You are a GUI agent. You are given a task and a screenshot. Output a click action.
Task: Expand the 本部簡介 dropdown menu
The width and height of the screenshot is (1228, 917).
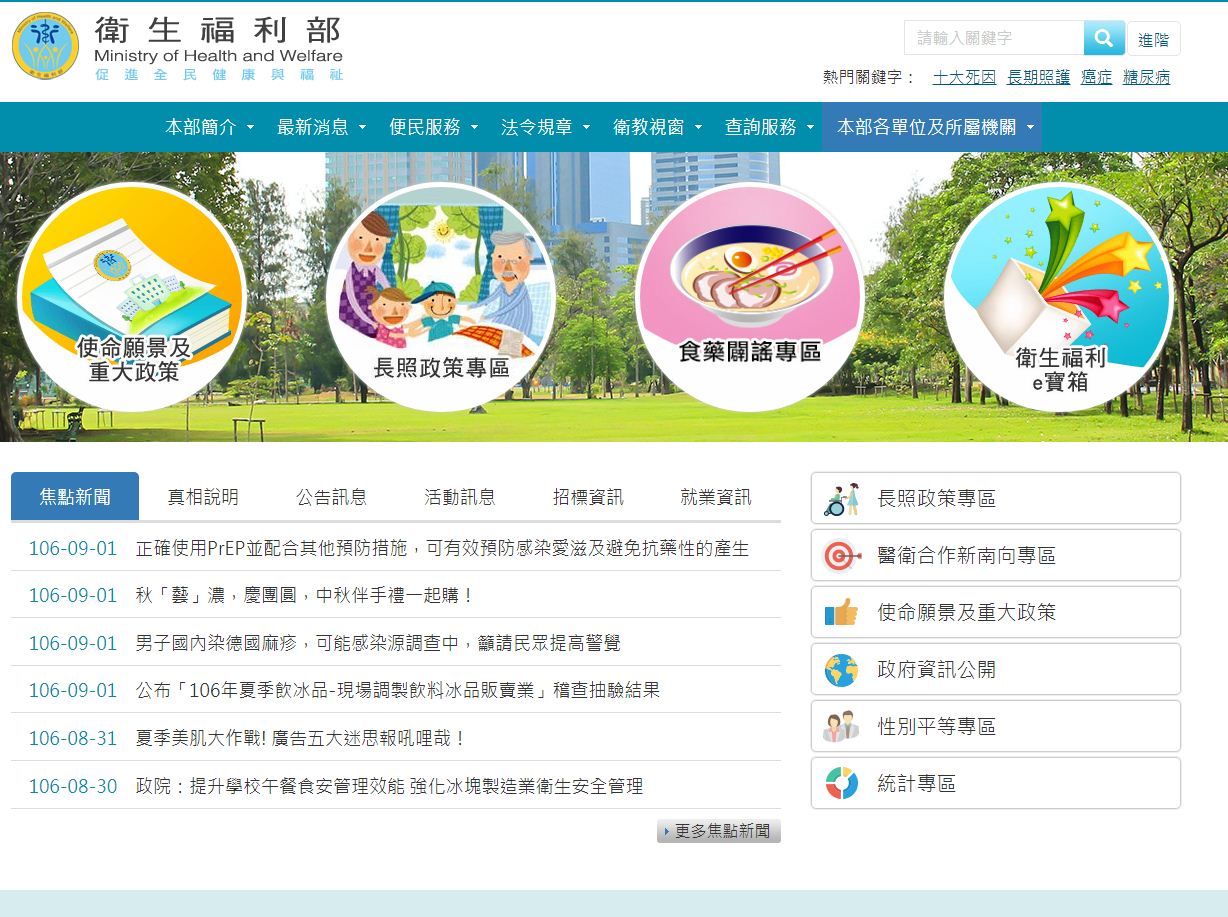tap(210, 127)
